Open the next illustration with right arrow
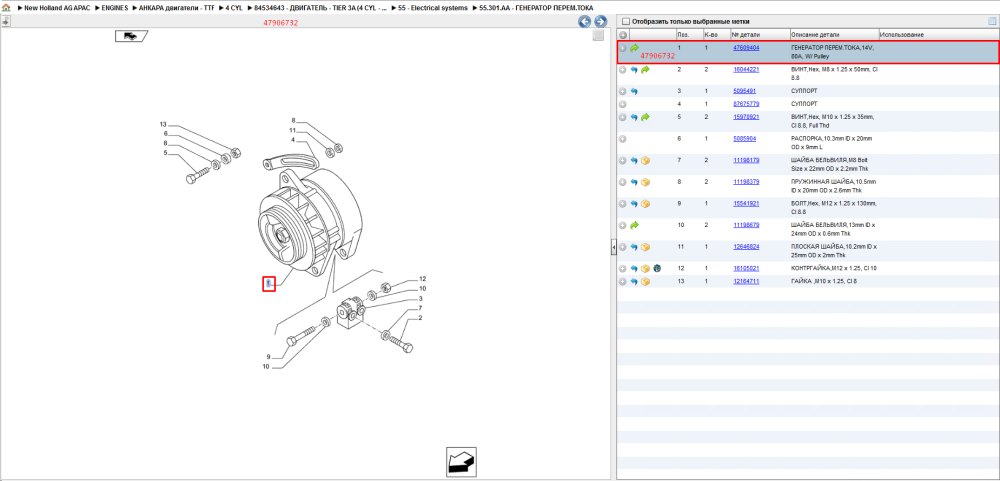 (x=600, y=22)
